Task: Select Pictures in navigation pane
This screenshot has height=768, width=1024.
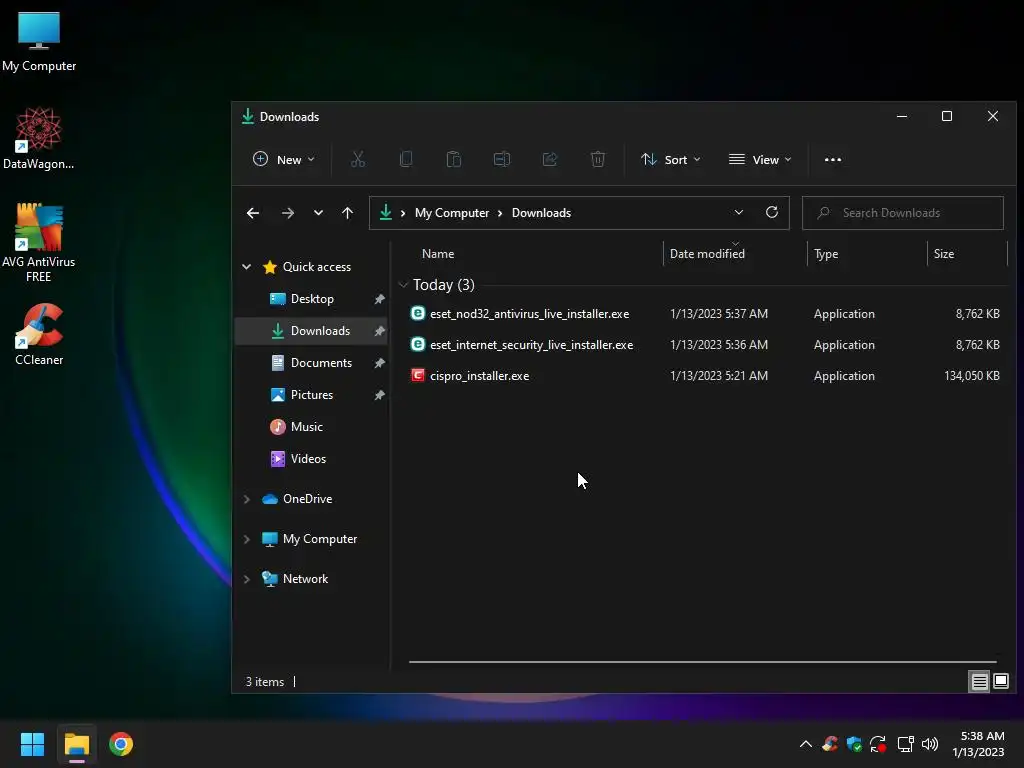Action: (x=312, y=394)
